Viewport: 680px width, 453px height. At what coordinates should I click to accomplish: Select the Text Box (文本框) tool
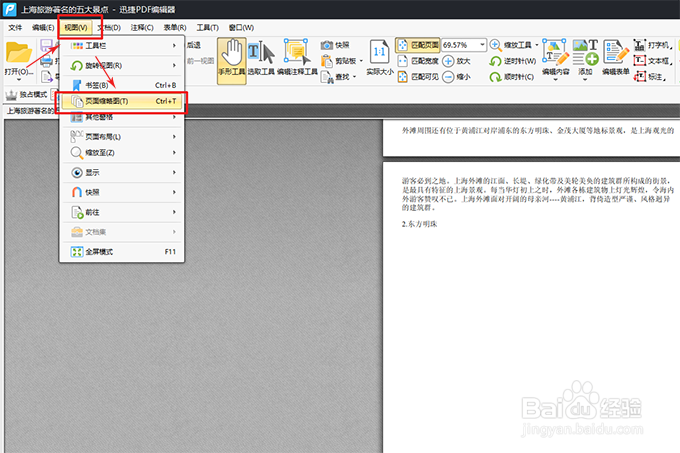coord(652,61)
